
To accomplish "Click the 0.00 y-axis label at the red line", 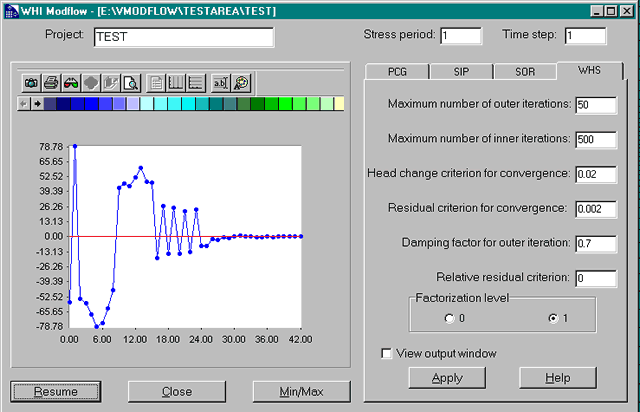I will pos(53,236).
